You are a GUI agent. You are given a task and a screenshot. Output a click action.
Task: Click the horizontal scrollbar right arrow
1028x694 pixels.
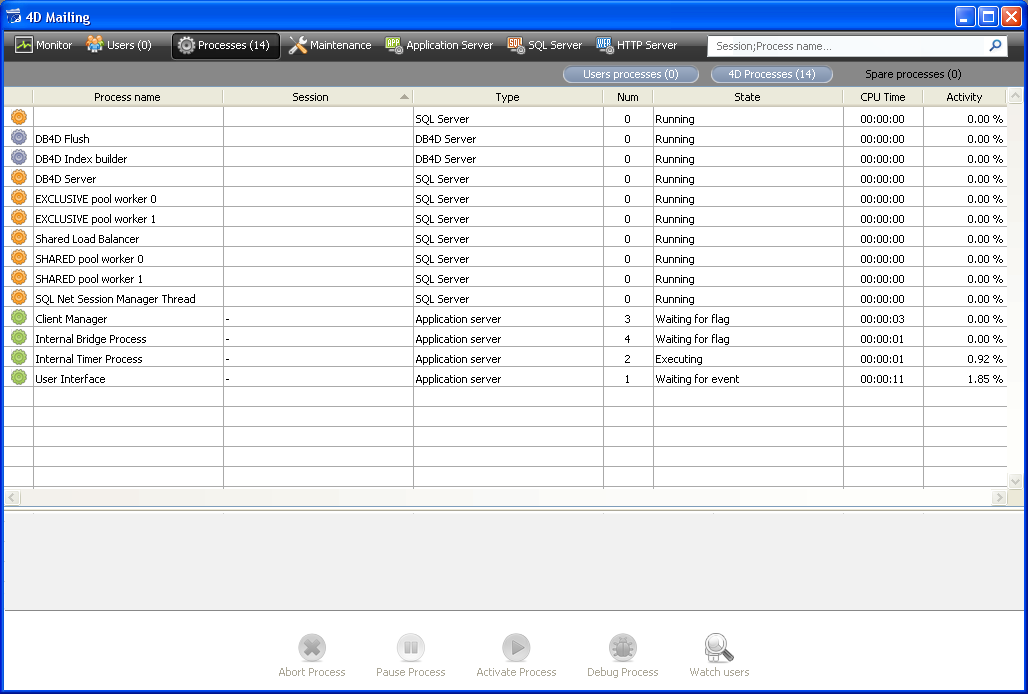(999, 497)
